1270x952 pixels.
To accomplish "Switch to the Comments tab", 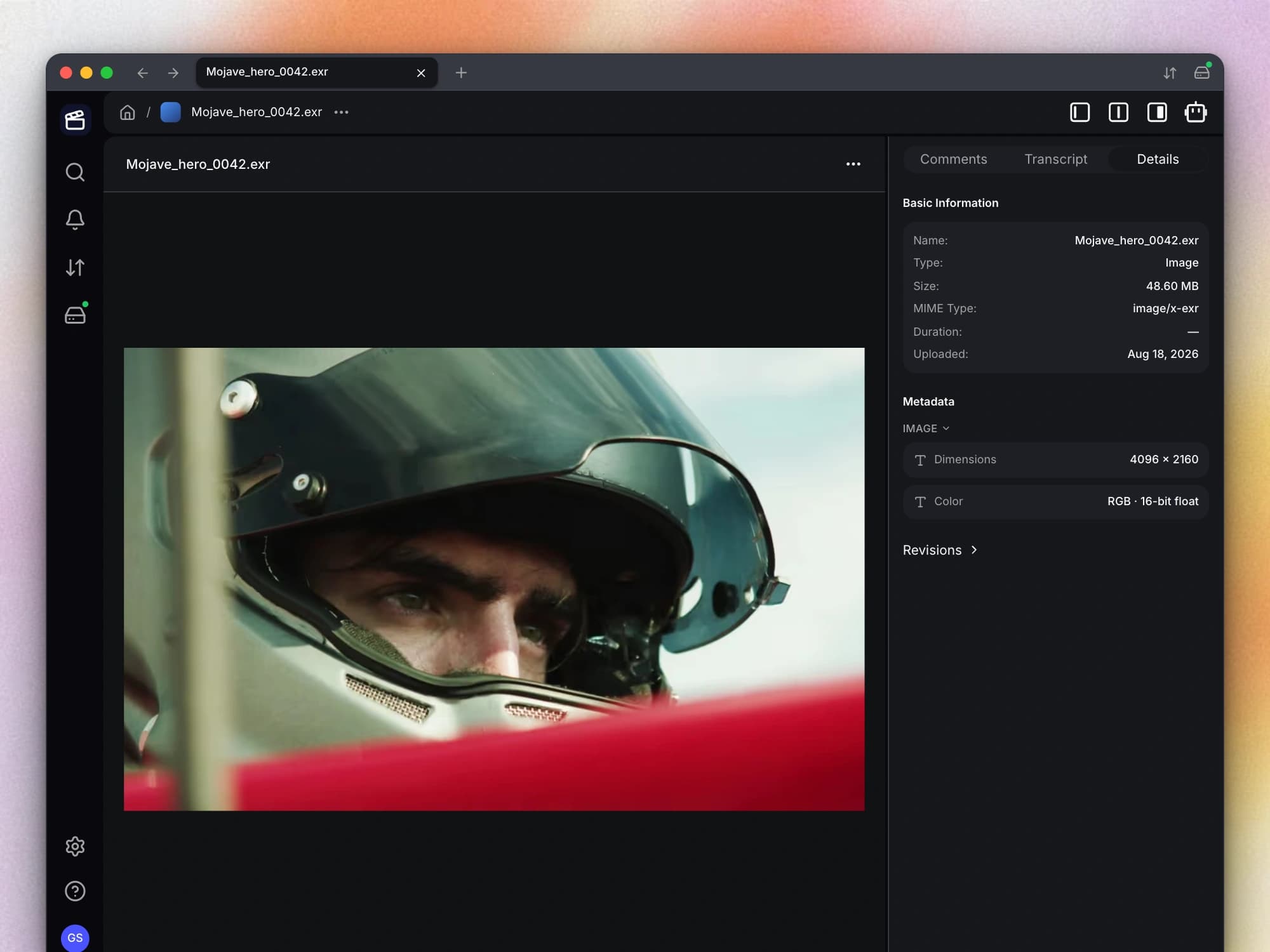I will [953, 159].
